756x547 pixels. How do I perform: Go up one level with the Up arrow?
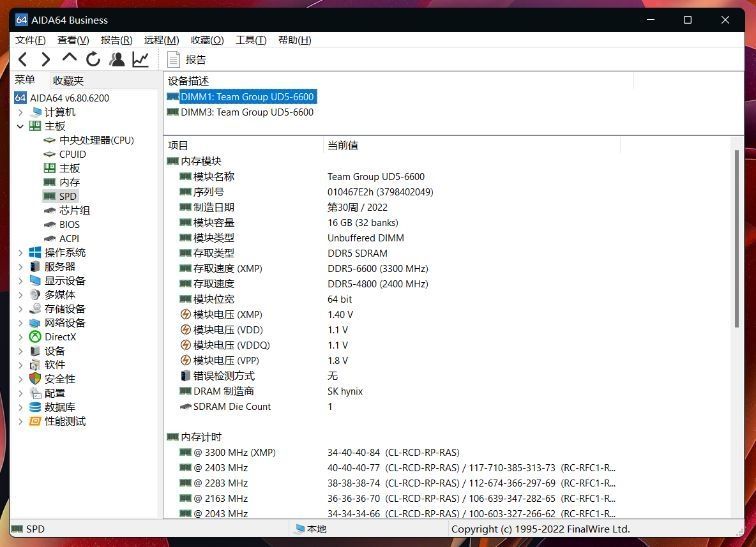pos(69,60)
